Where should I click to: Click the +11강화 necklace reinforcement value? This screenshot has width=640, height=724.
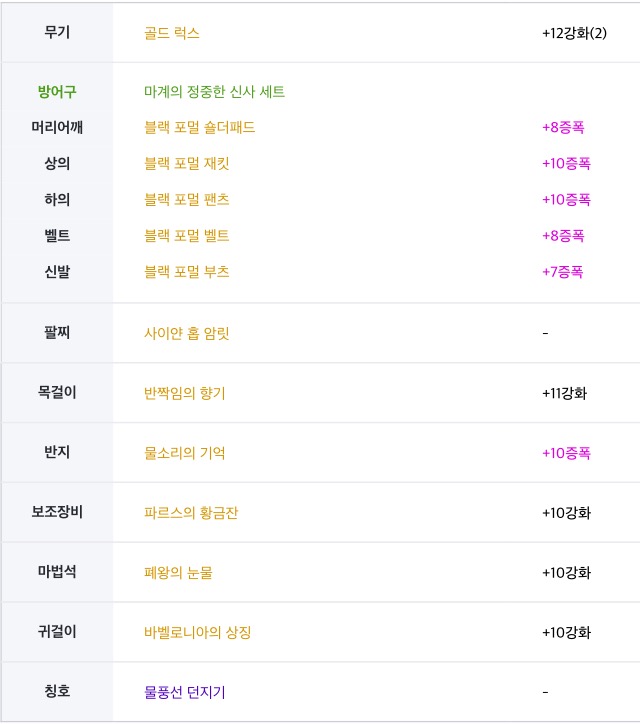point(564,393)
